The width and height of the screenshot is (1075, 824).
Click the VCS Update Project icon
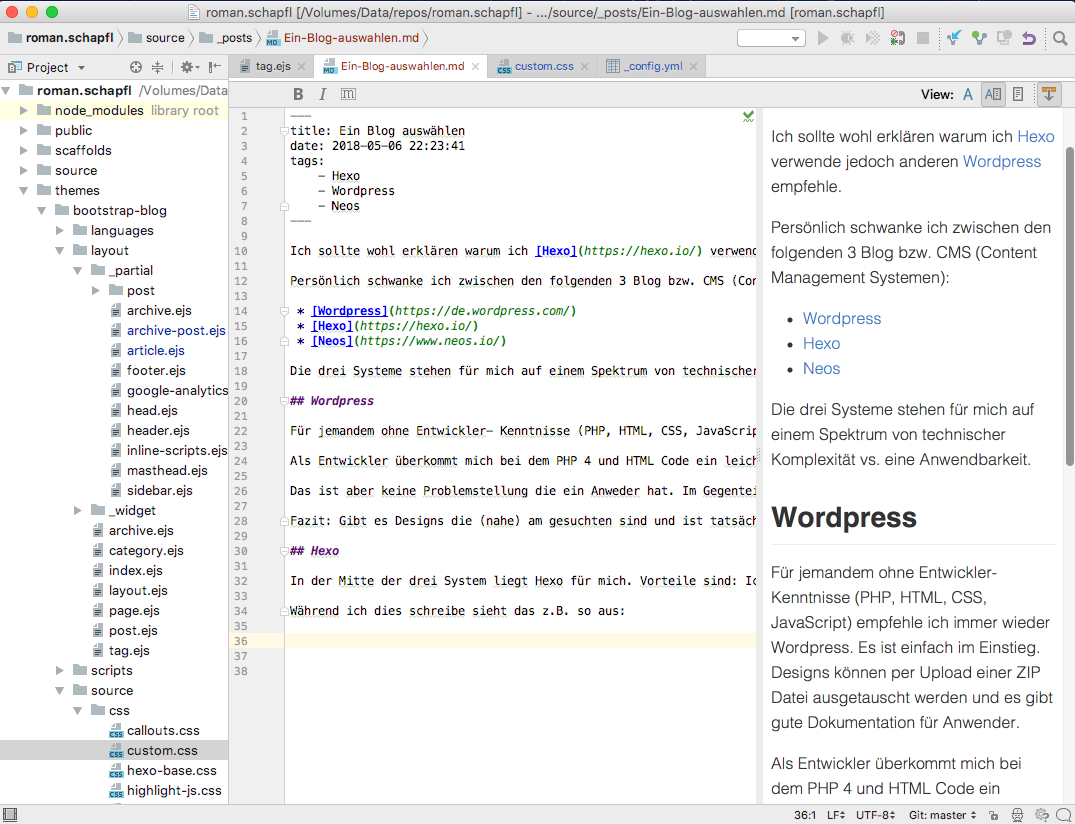pyautogui.click(x=954, y=38)
